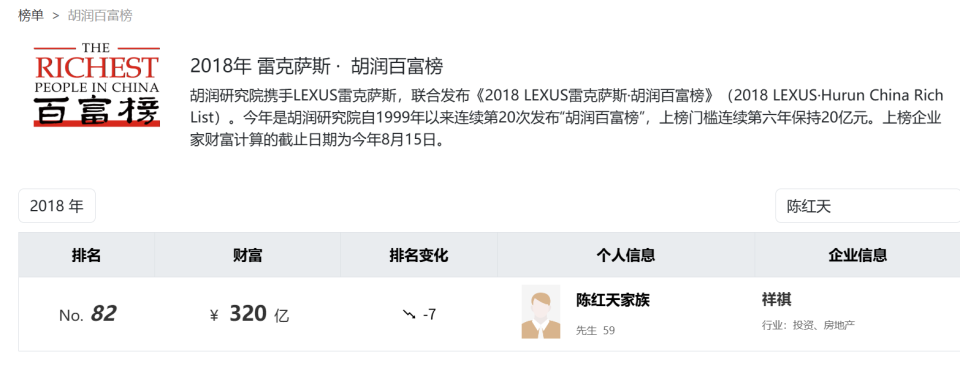The height and width of the screenshot is (371, 960).
Task: Click the downward rank change arrow icon
Action: (x=408, y=315)
